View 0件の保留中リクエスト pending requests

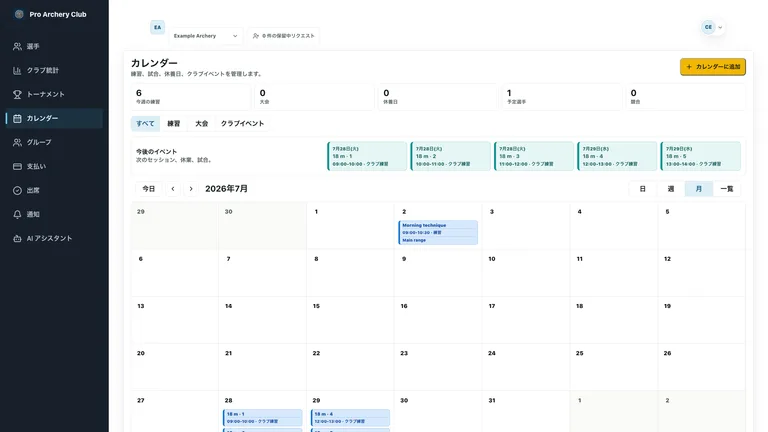(284, 36)
